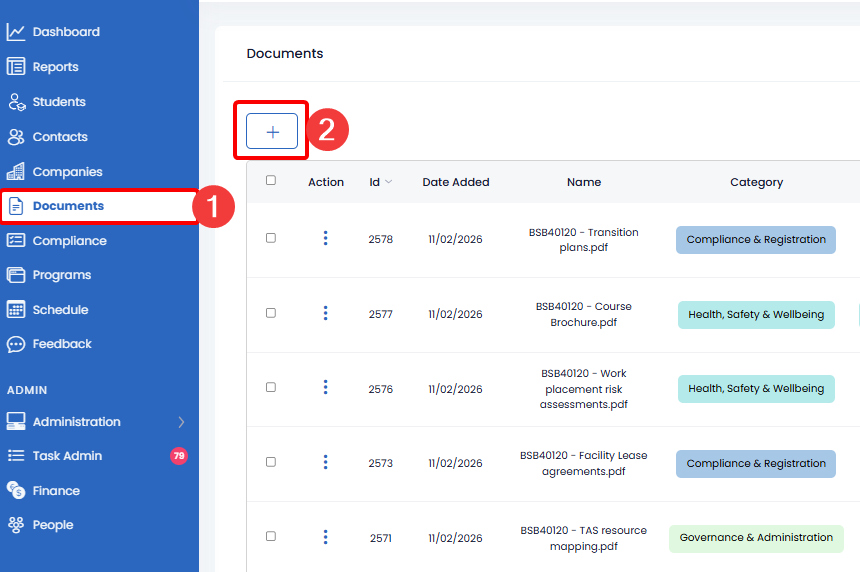Open three-dot action menu for document 2573
This screenshot has width=860, height=572.
coord(325,462)
